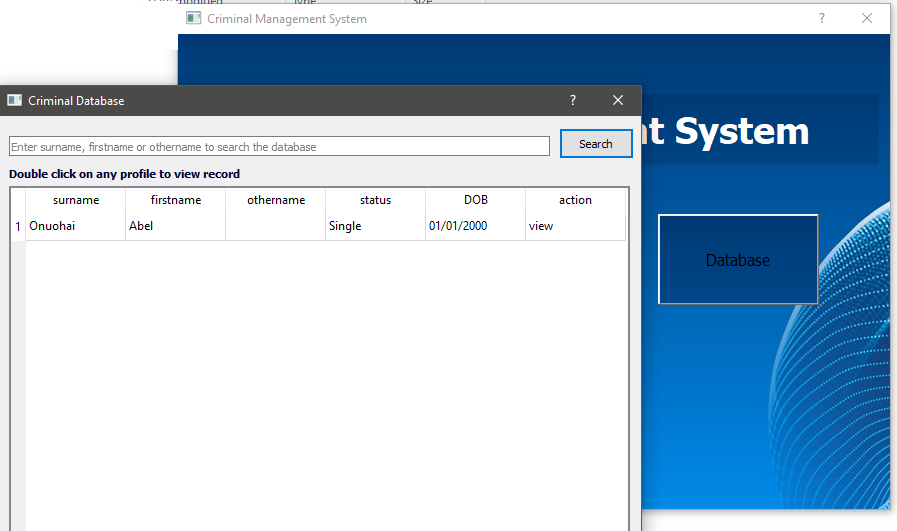Viewport: 897px width, 531px height.
Task: Select the empty othername cell for Onuohai
Action: click(276, 226)
